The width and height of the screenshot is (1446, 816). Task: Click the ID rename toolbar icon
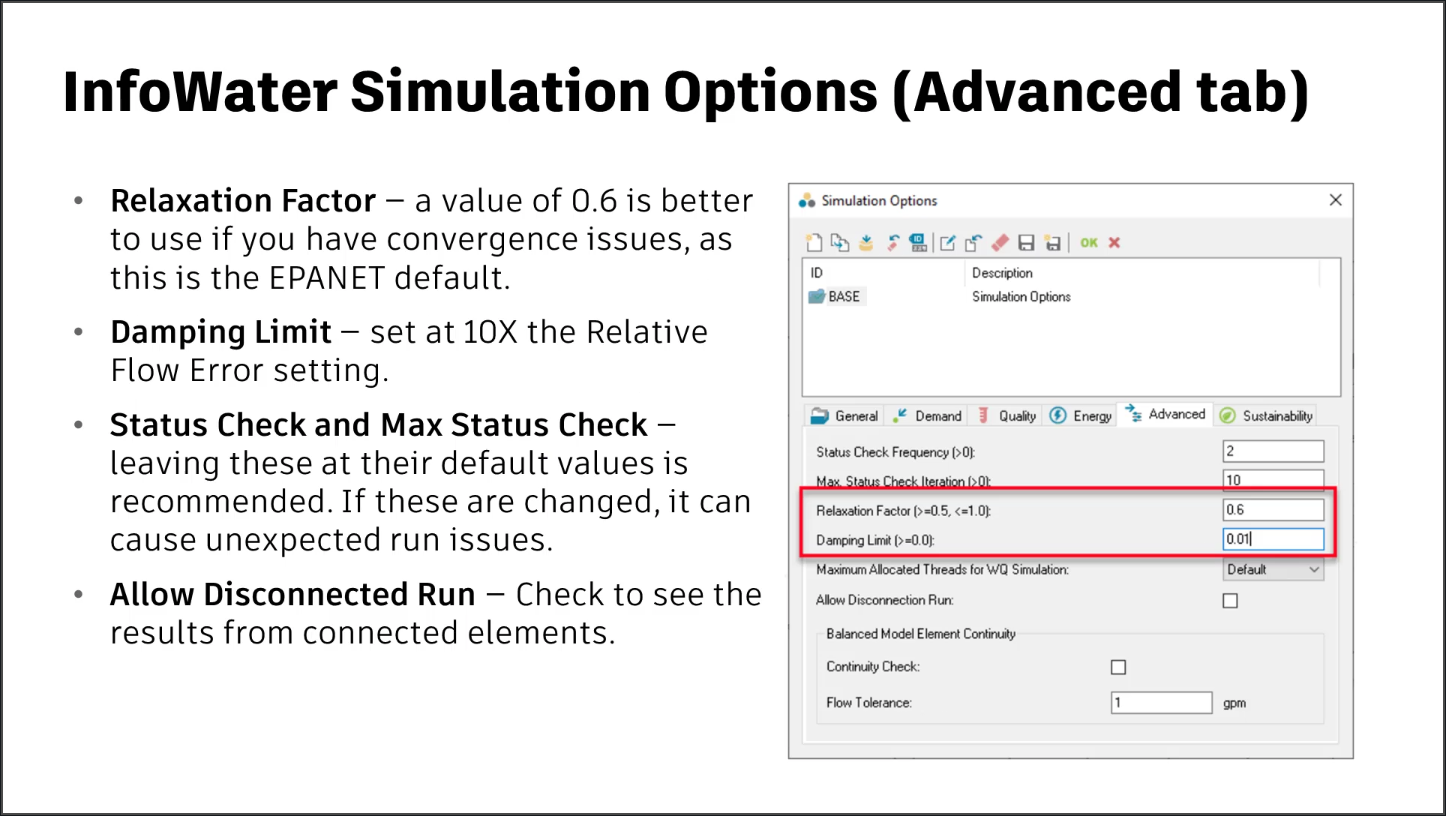coord(917,242)
